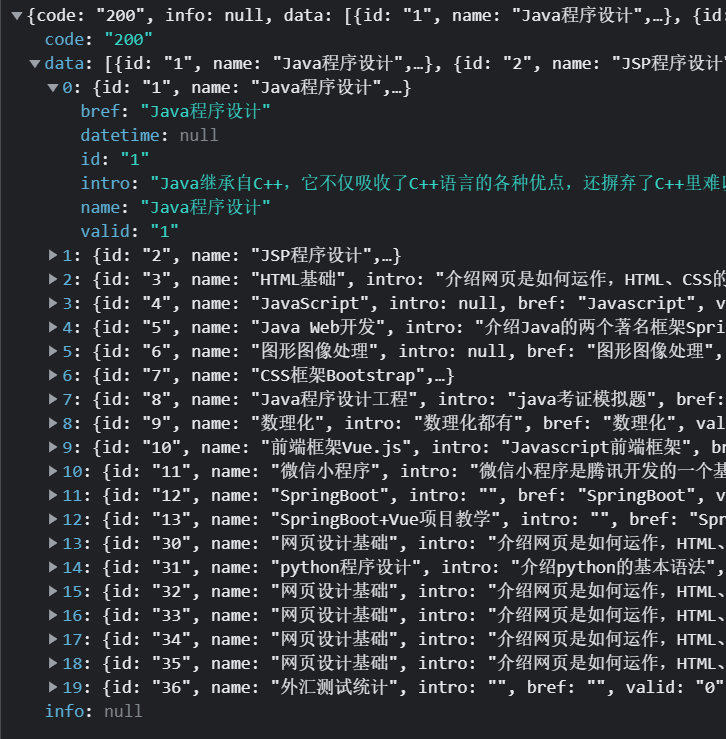Click the bref "Java程序设计" value
This screenshot has height=739, width=726.
(206, 112)
